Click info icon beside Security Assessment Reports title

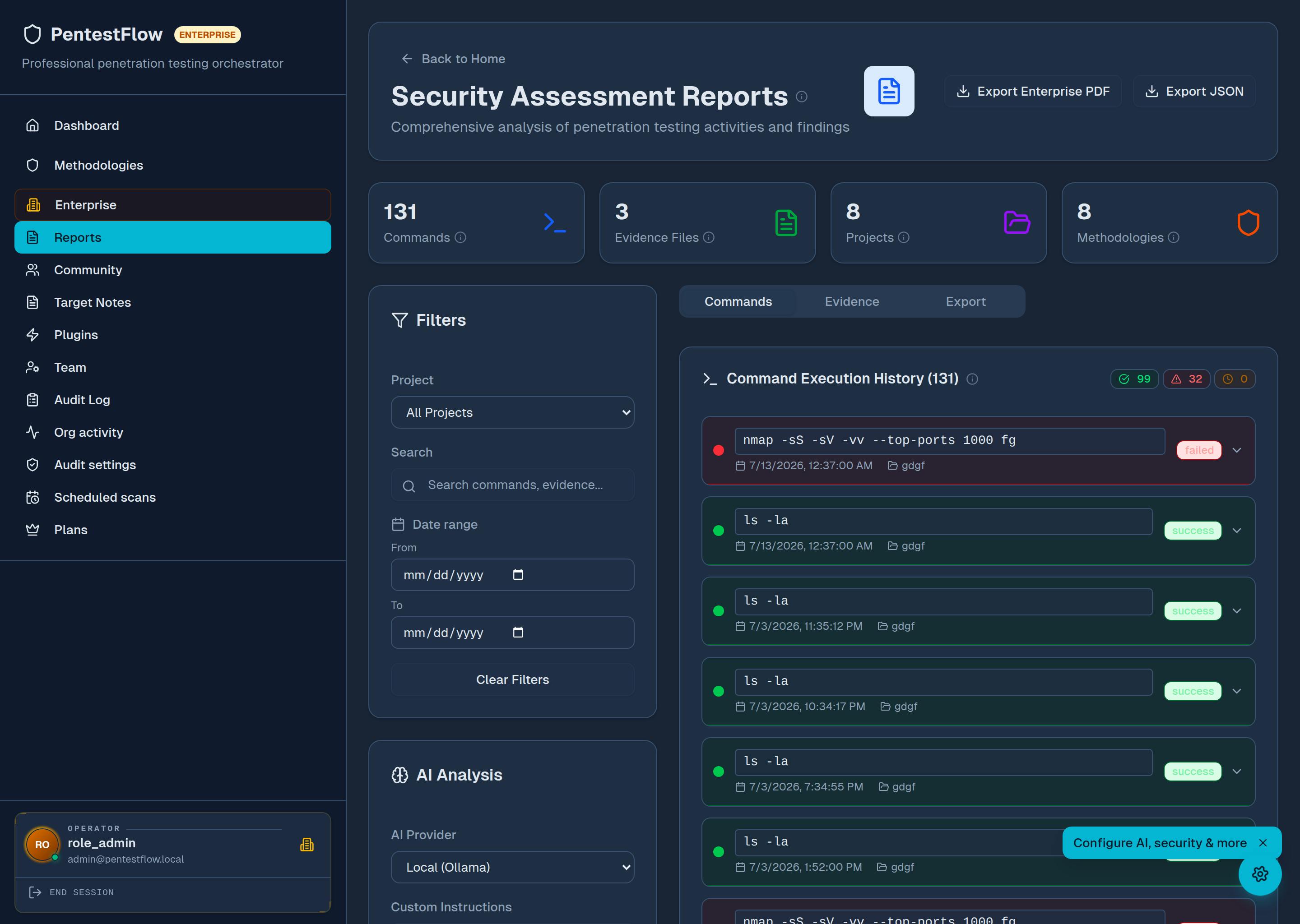801,97
